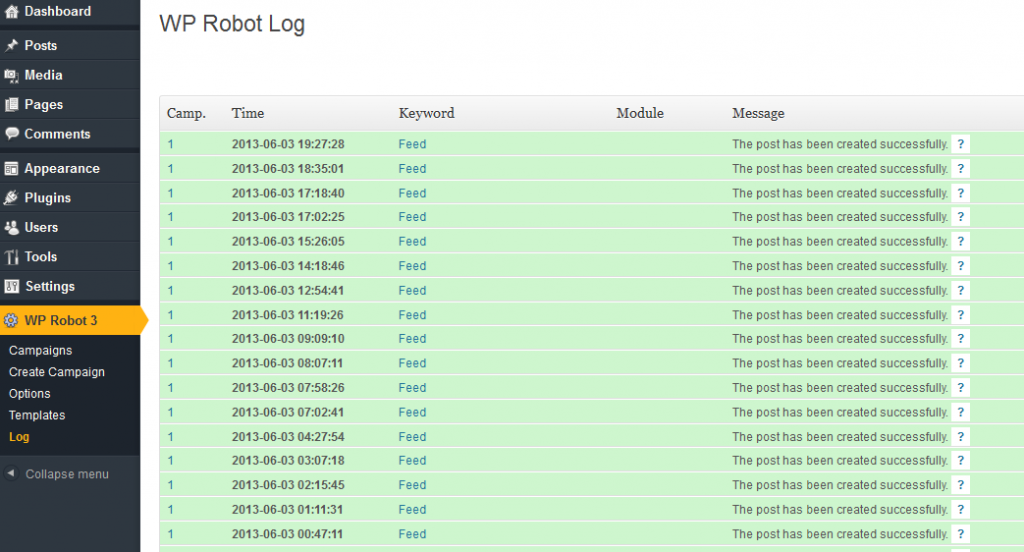Open the Campaigns submenu item

(40, 351)
